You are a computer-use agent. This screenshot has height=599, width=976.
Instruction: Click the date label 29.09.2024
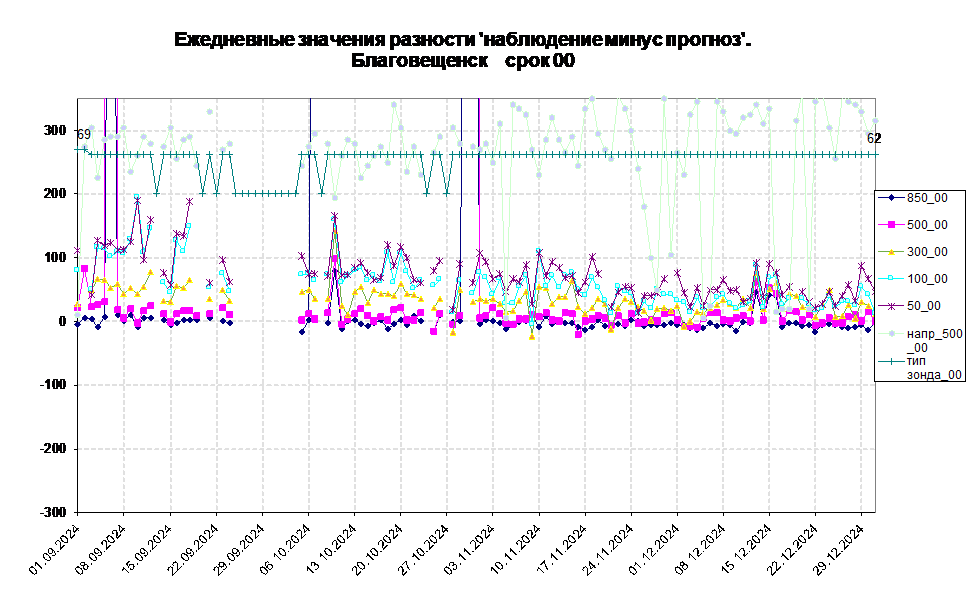(x=239, y=549)
